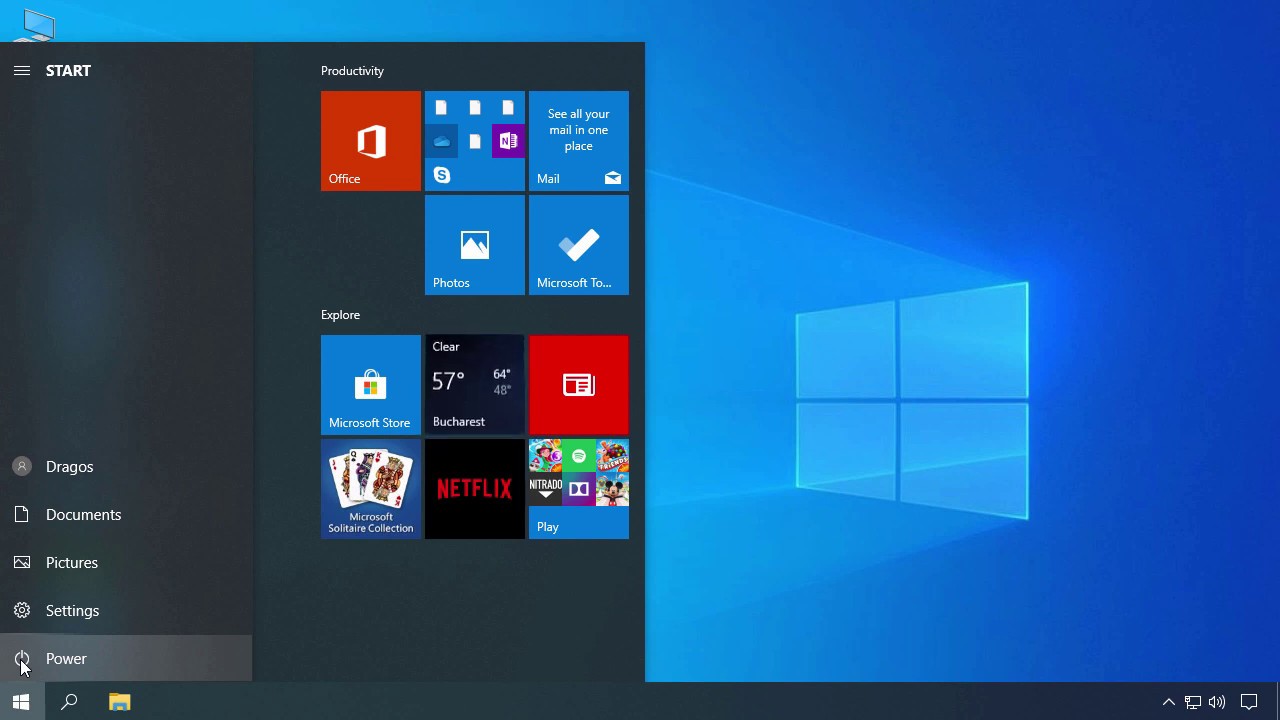Open the red News tile
The width and height of the screenshot is (1280, 720).
[578, 384]
